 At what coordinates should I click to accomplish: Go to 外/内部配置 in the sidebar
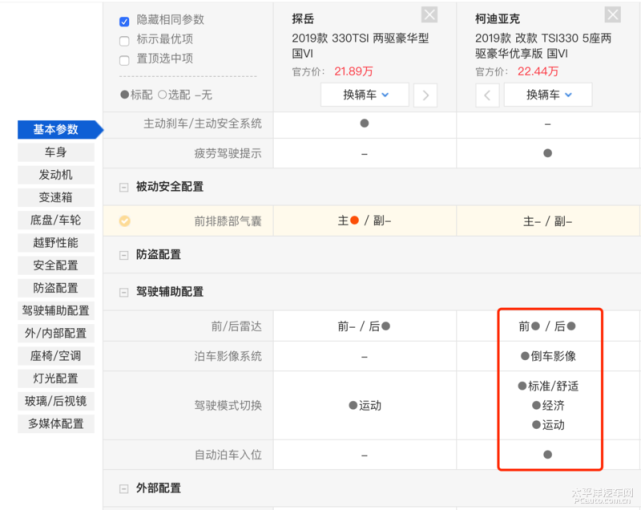(56, 333)
